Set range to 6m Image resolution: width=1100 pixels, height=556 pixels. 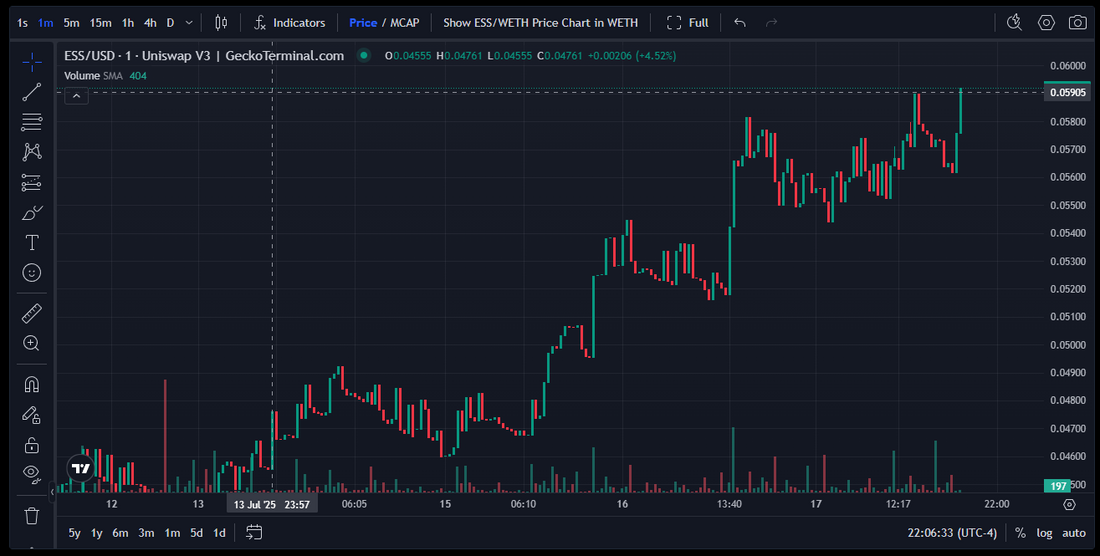(x=121, y=533)
